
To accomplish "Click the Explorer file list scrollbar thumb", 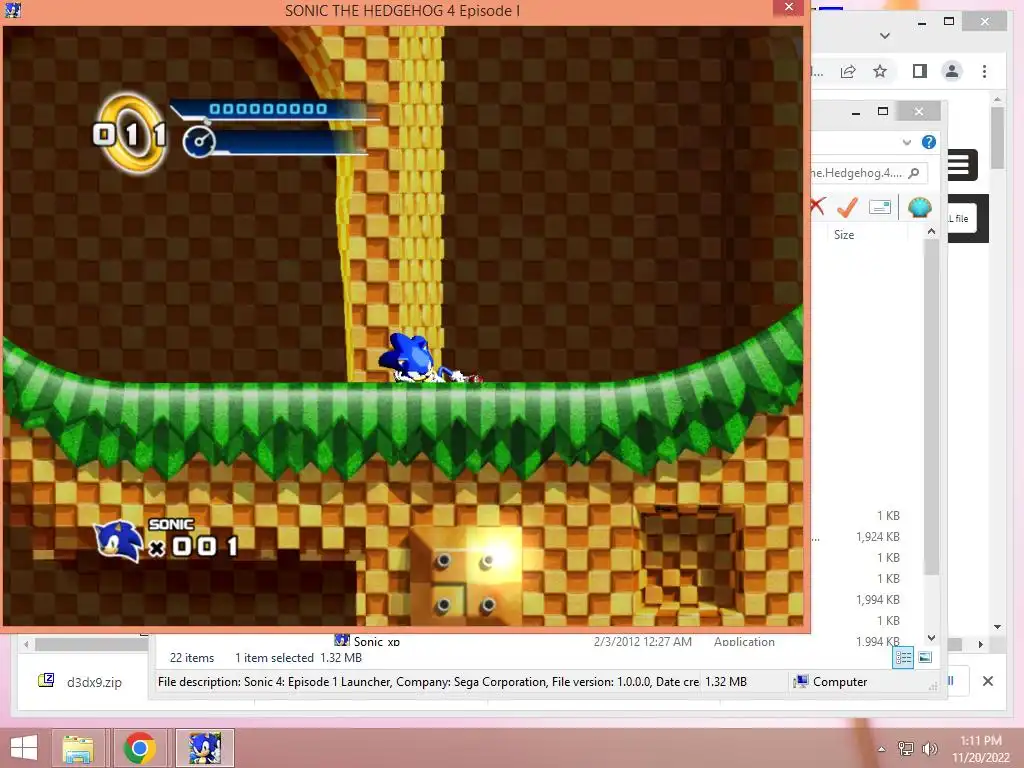I will 932,406.
